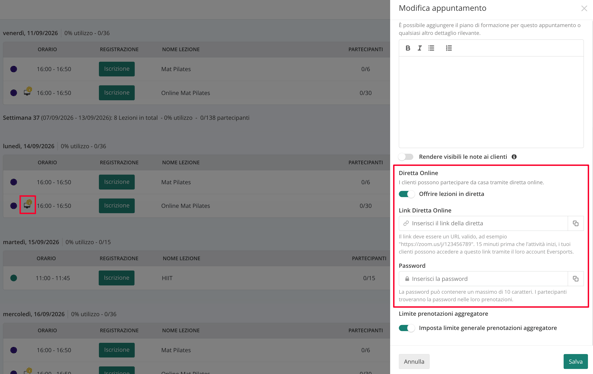
Task: Click livestream icon on lunedì Online Mat Pilates
Action: (28, 205)
